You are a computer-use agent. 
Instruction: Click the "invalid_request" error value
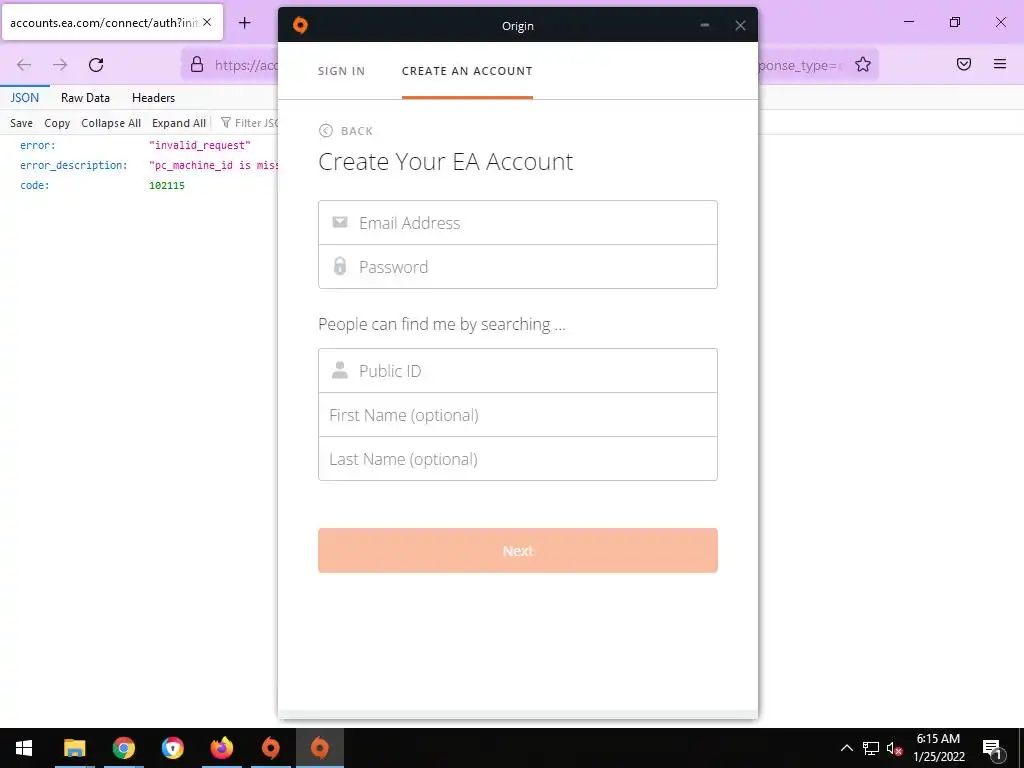click(x=200, y=146)
